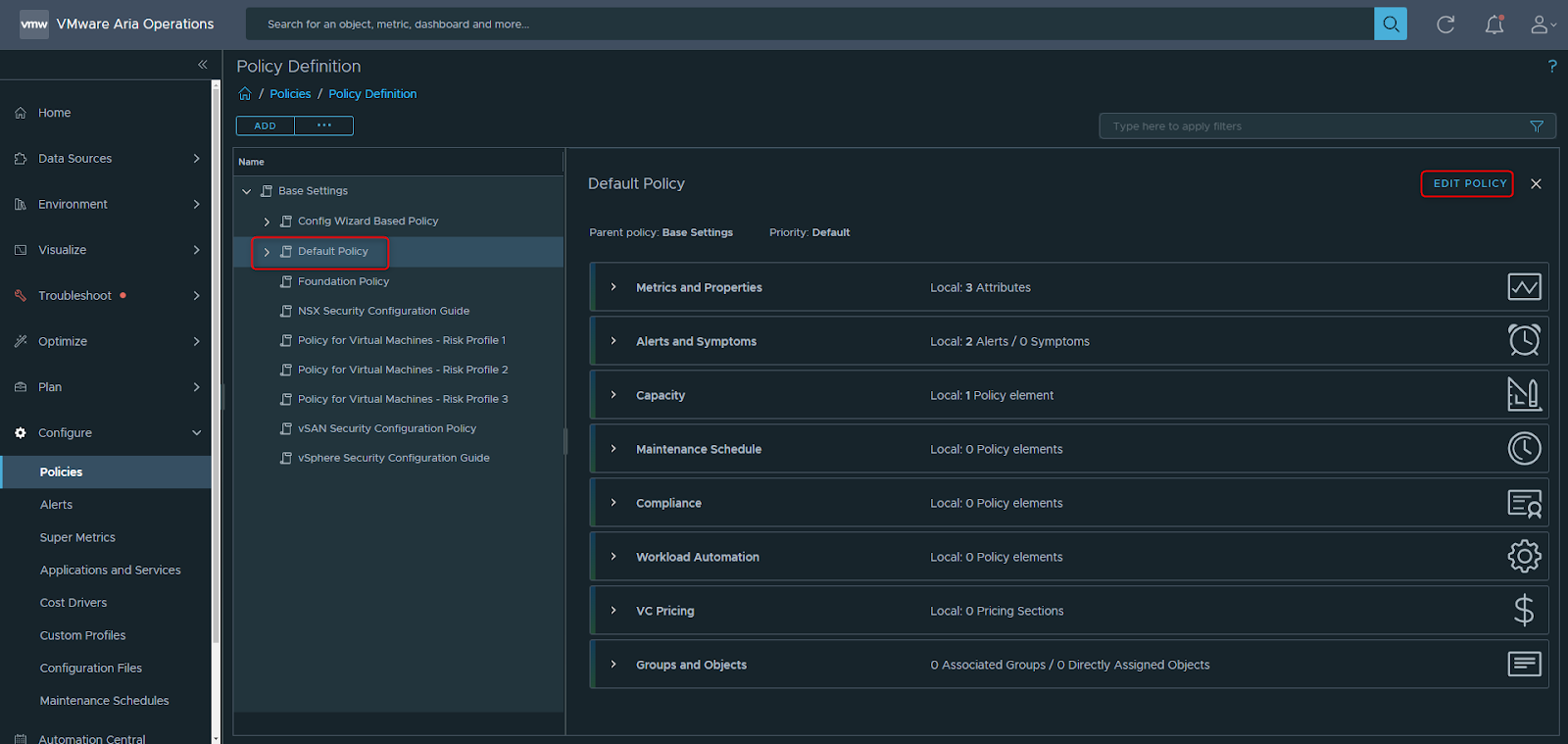Click the help question mark icon
The width and height of the screenshot is (1568, 744).
click(x=1552, y=66)
